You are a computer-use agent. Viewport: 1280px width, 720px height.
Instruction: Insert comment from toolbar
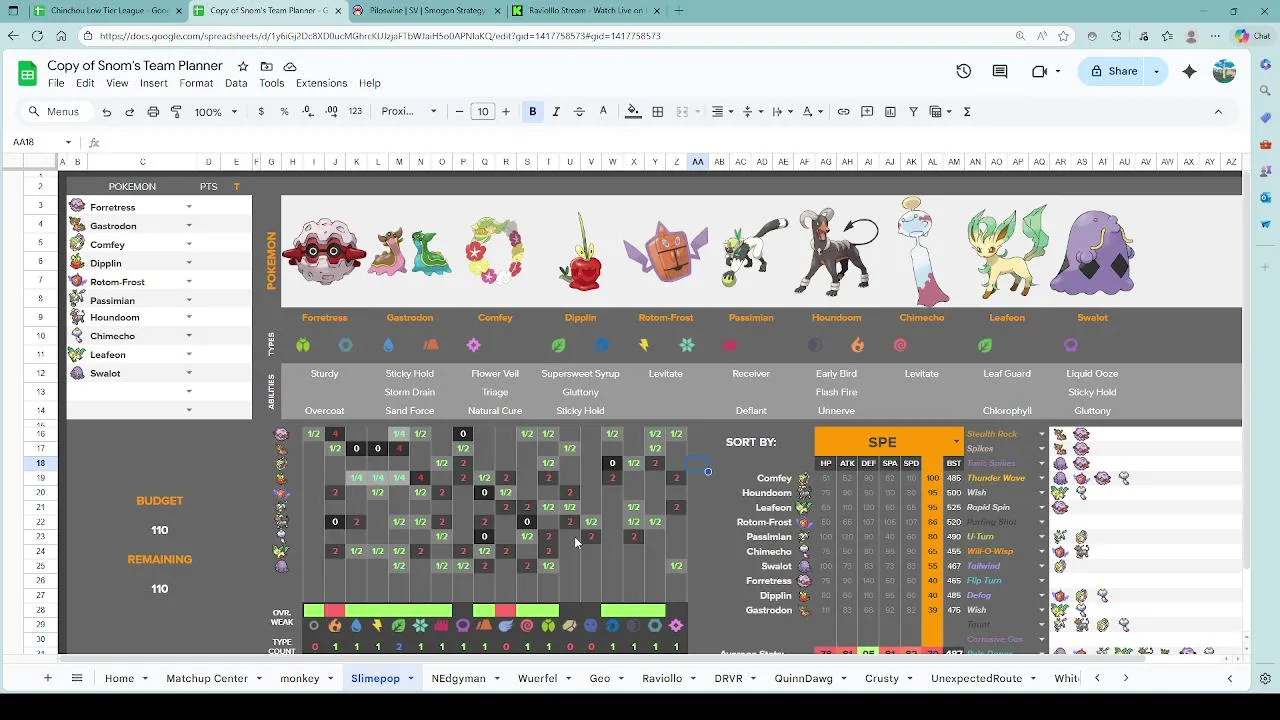click(x=867, y=112)
